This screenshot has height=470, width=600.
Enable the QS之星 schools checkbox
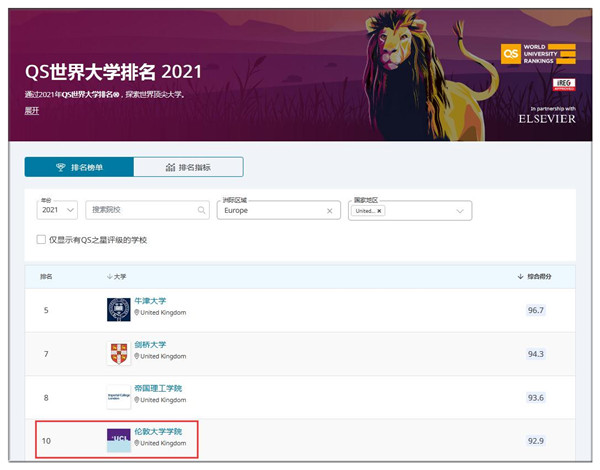[41, 240]
